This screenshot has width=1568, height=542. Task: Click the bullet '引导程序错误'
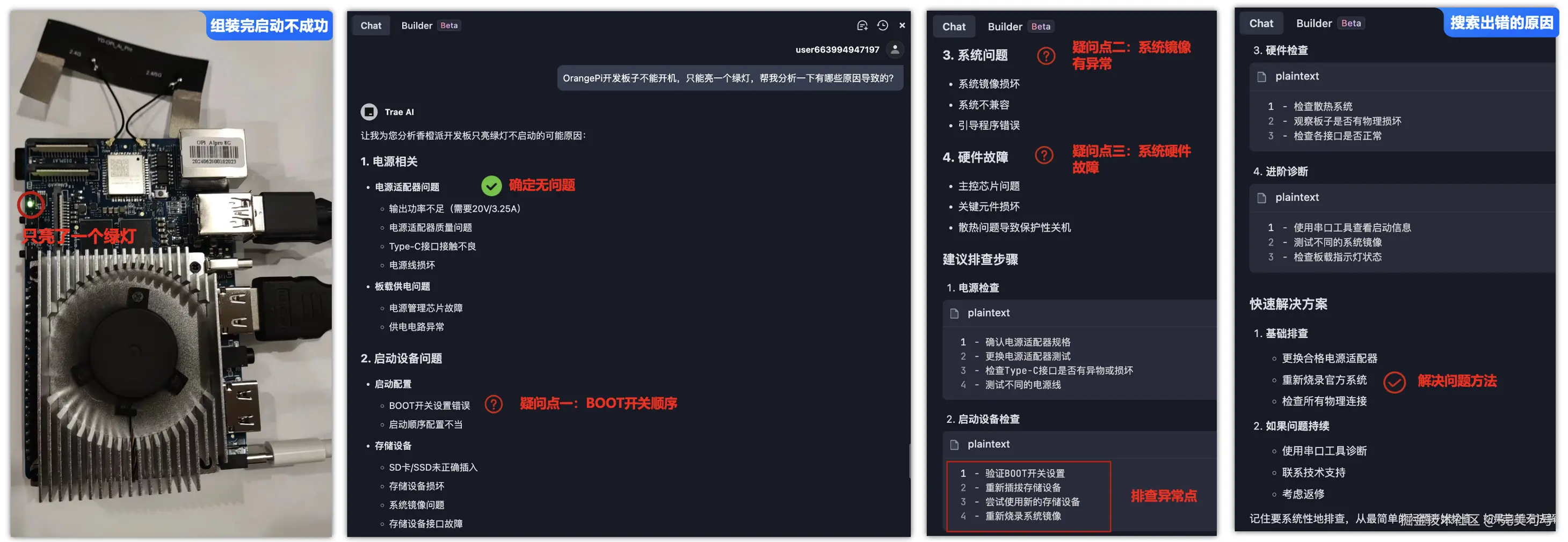[x=989, y=126]
